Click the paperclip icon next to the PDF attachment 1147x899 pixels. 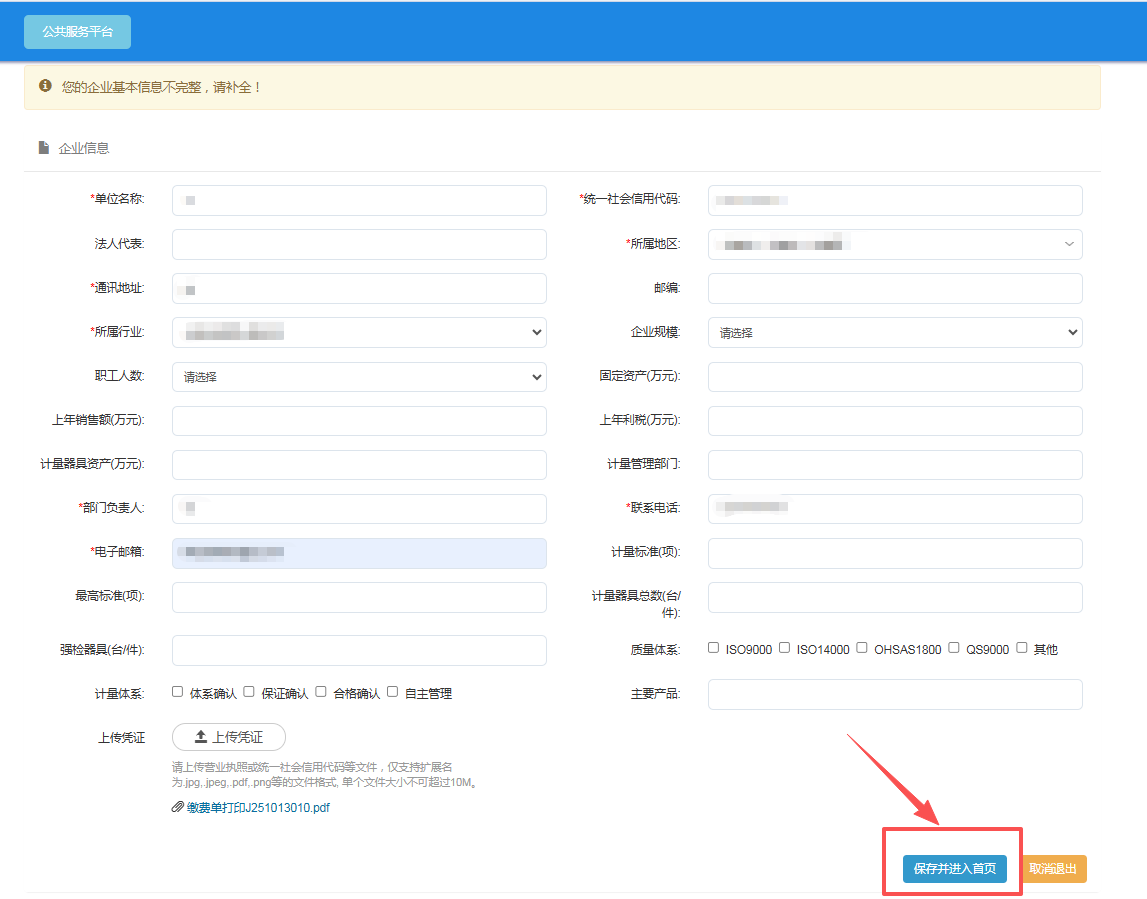pyautogui.click(x=178, y=807)
